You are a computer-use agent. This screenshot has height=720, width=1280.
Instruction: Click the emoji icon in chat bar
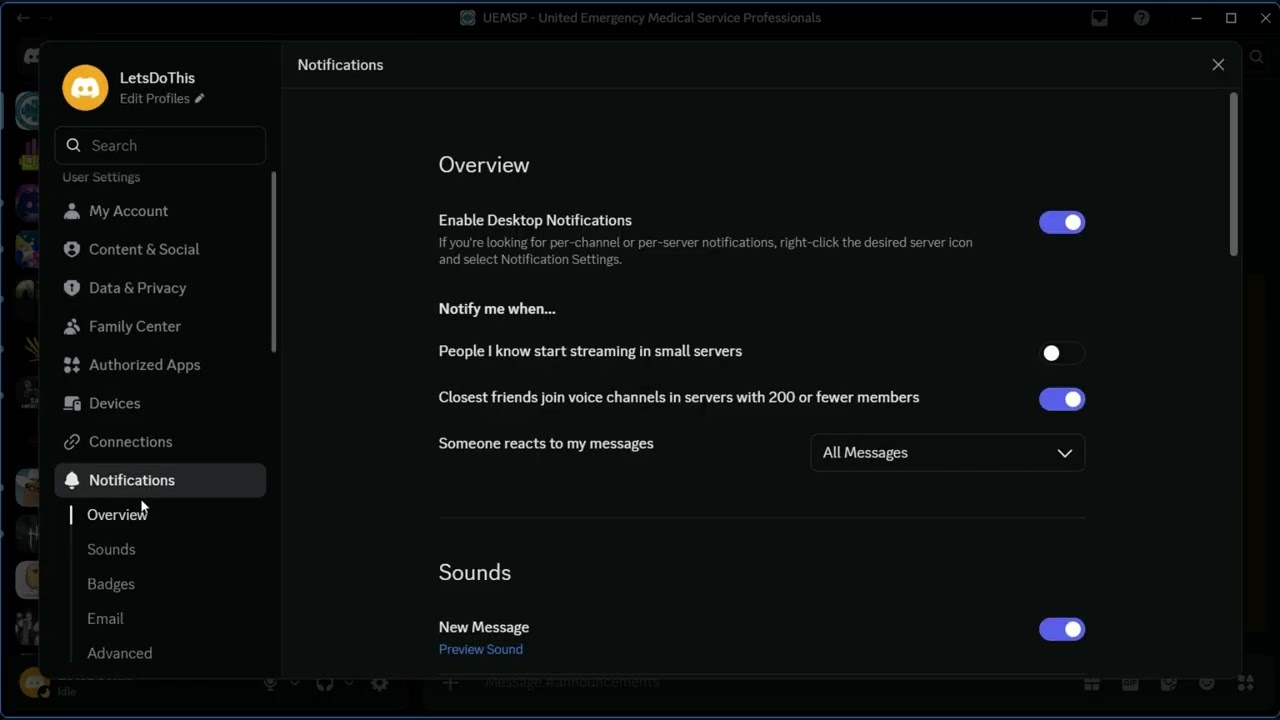pos(1207,683)
